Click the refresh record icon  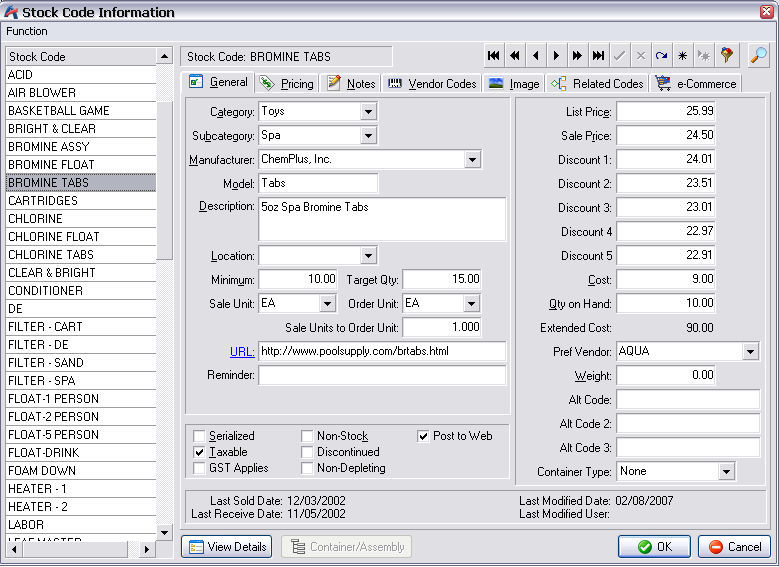tap(661, 56)
